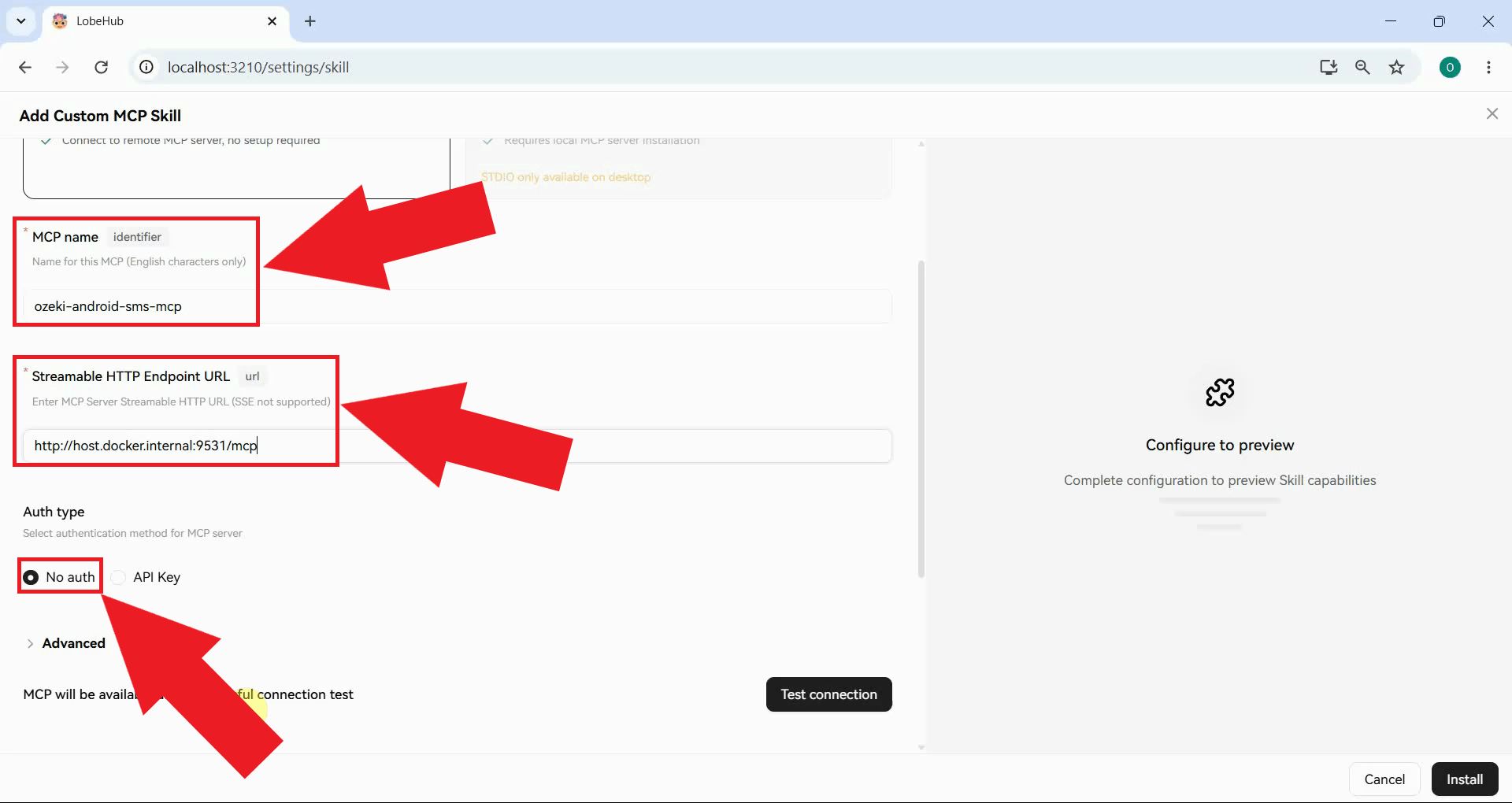Click 'Select authentication method for MCP server' hint

pos(132,534)
